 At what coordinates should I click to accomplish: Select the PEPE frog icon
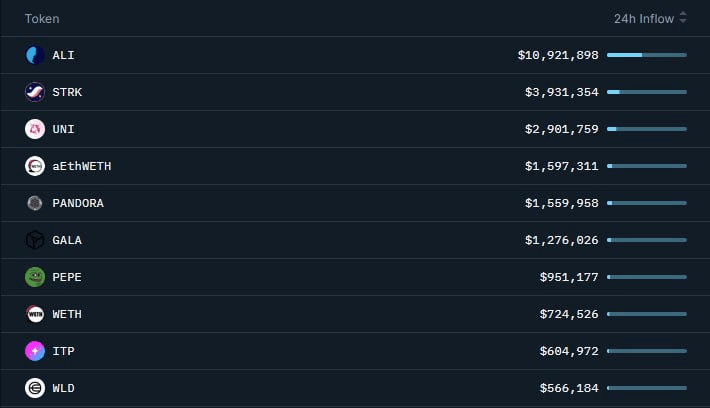(x=35, y=277)
